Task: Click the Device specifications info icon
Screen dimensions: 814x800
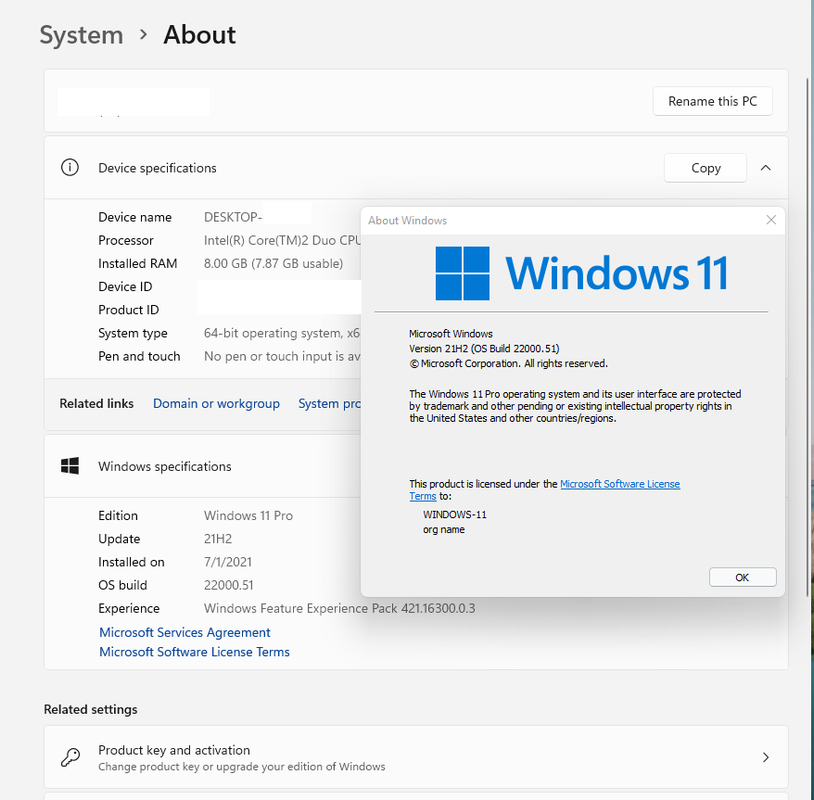Action: pos(70,168)
